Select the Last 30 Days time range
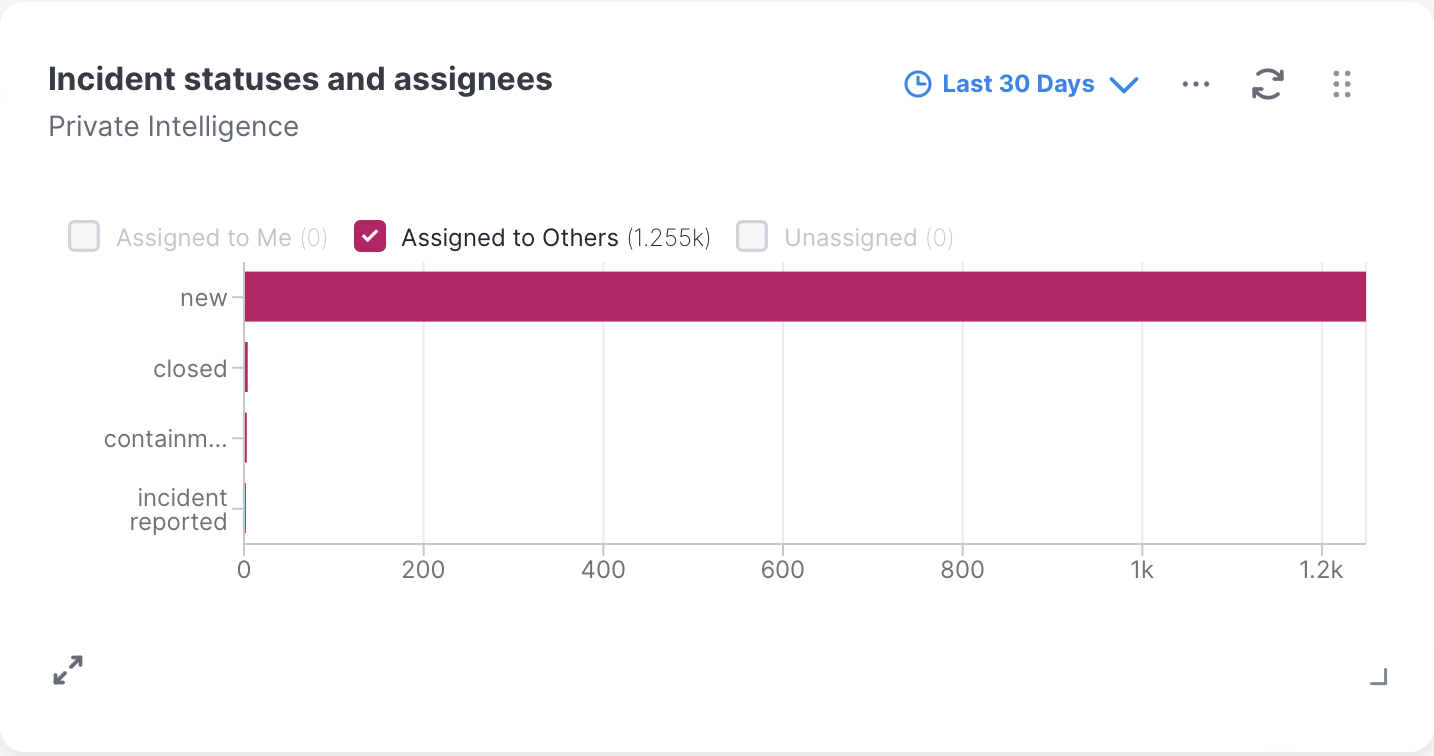1434x756 pixels. coord(1018,84)
